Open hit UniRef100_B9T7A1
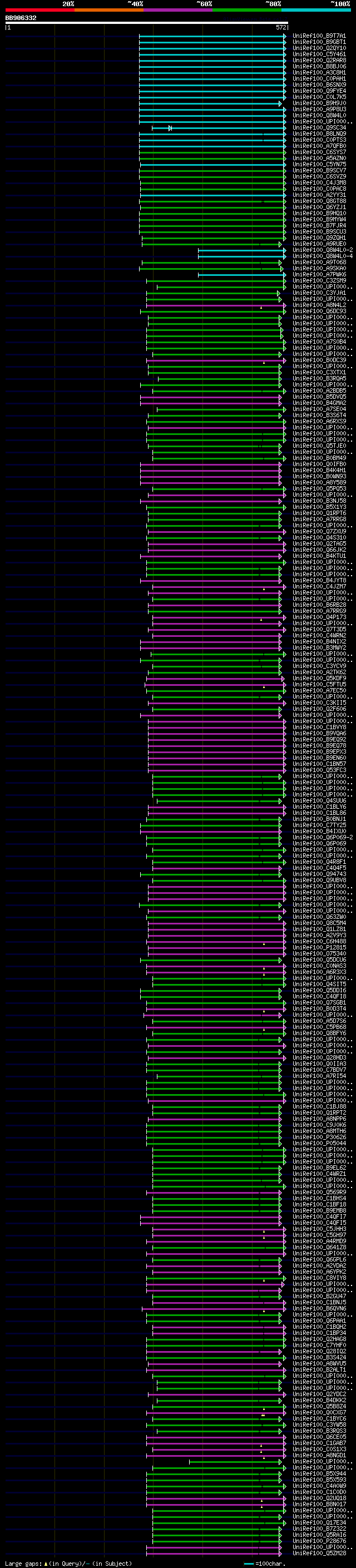356x1568 pixels. click(319, 36)
